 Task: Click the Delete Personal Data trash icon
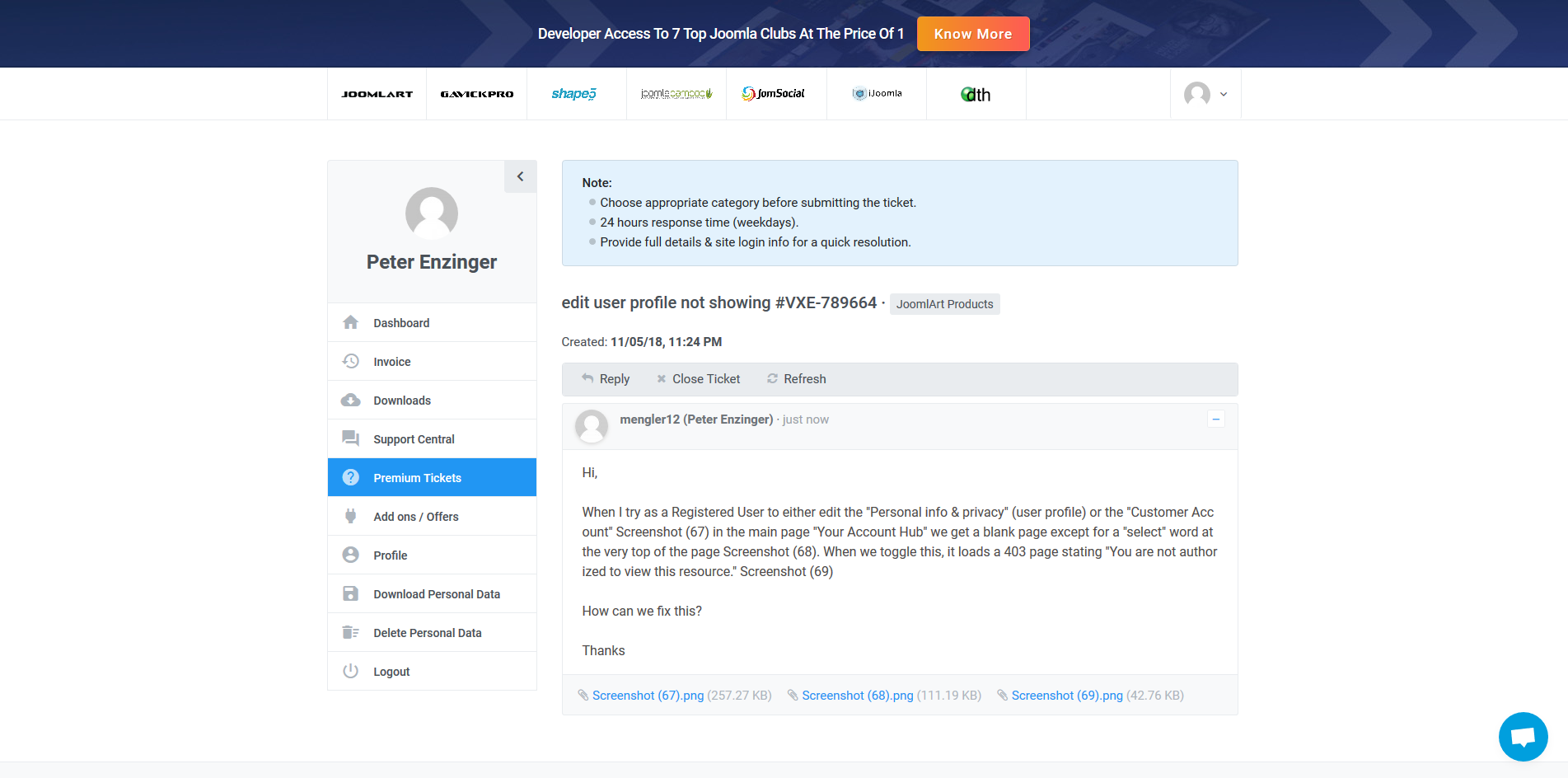coord(351,632)
